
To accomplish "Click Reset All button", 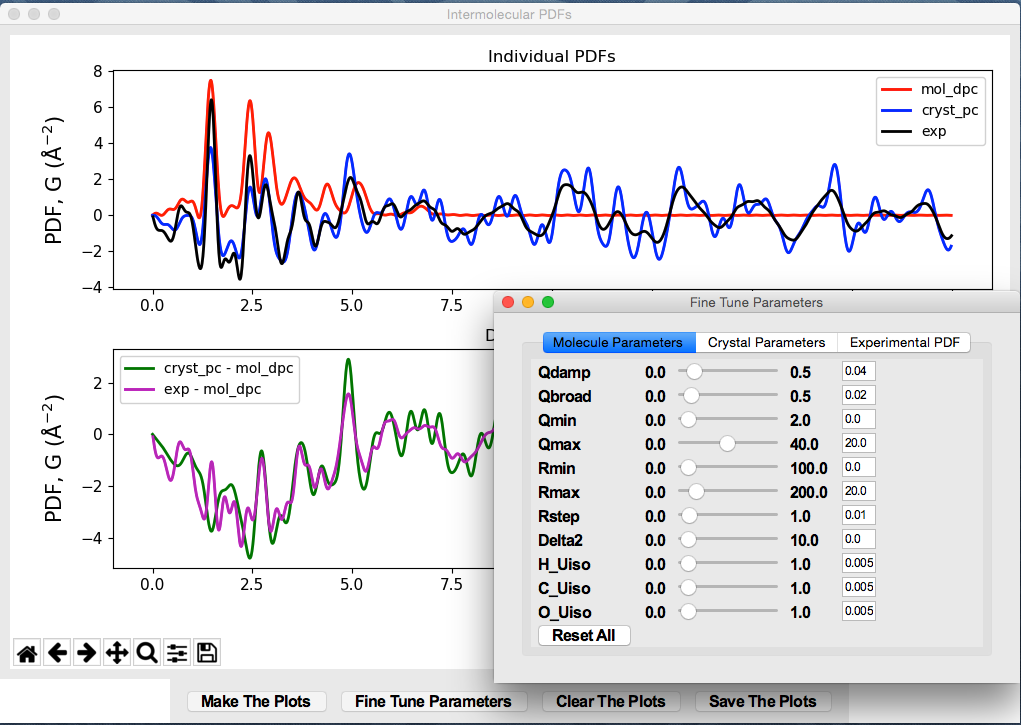I will click(584, 636).
